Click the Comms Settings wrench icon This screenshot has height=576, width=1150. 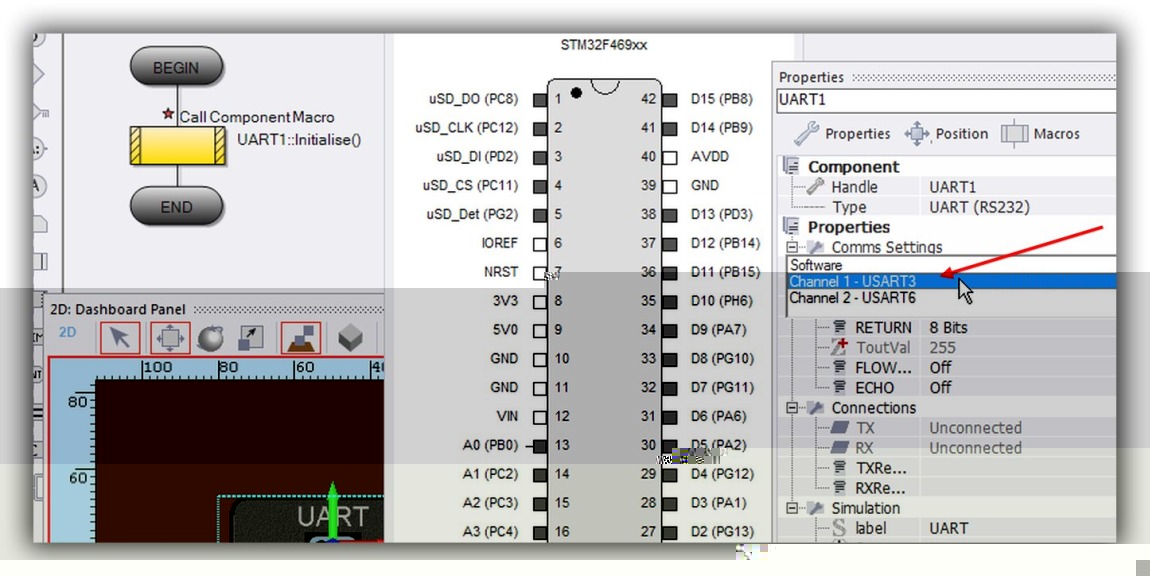(x=816, y=247)
